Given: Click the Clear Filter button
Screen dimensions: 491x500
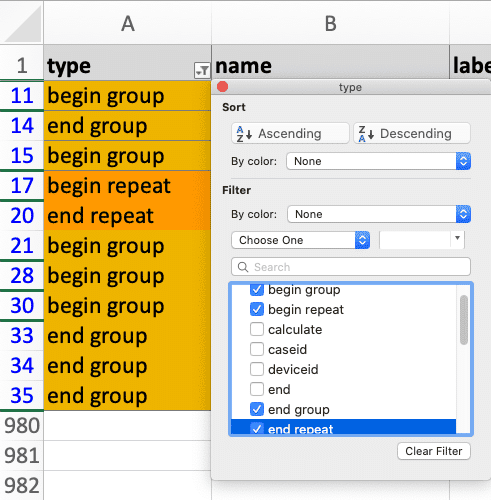Looking at the screenshot, I should point(434,451).
